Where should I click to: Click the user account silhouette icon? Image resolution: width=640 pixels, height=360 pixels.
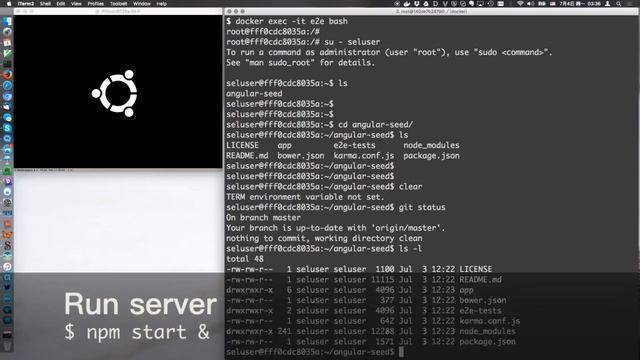607,4
